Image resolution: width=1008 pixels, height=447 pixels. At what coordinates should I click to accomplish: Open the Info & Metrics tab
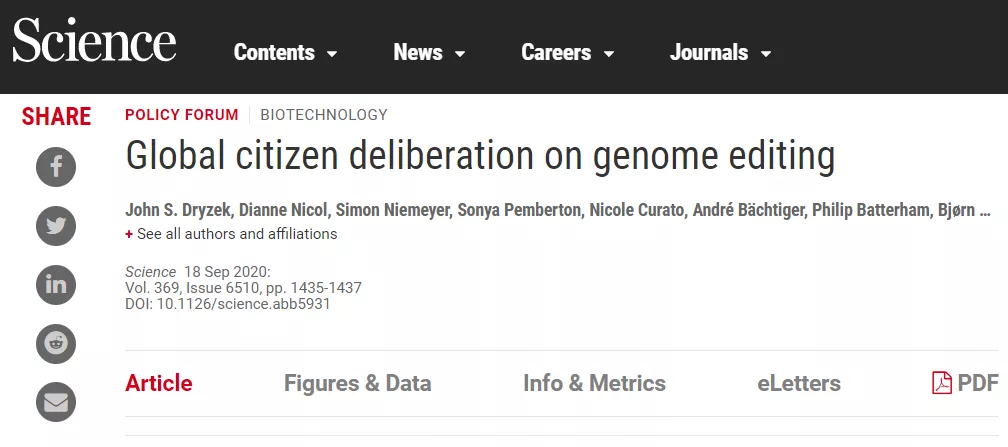click(594, 383)
